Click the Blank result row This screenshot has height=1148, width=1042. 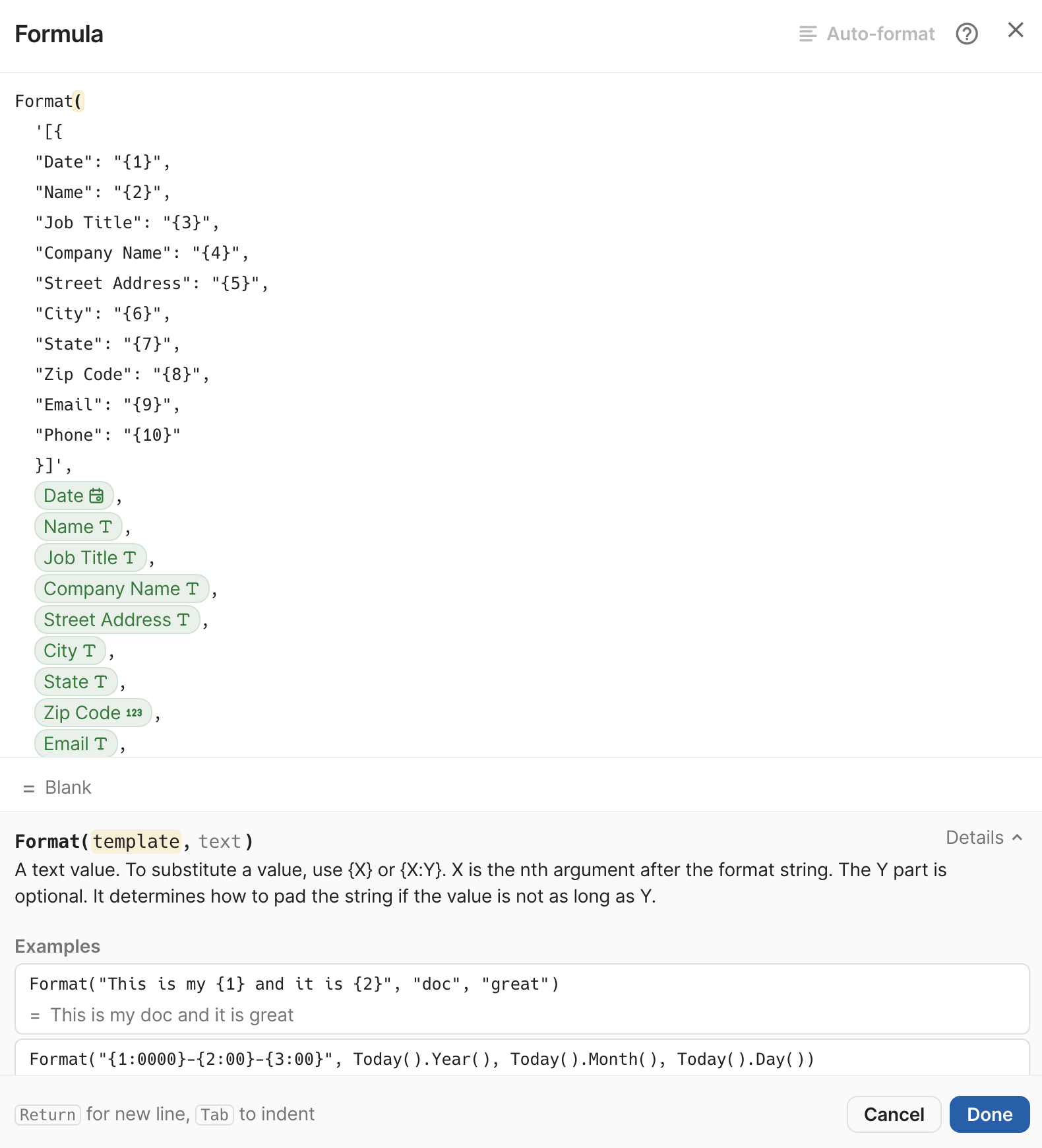68,787
